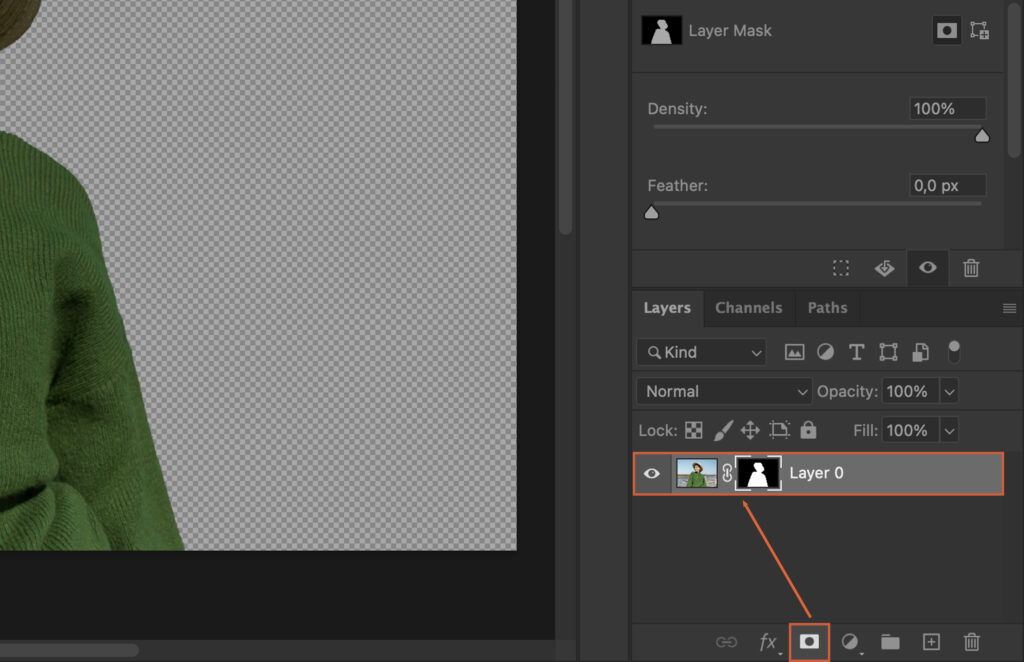
Task: Expand the Opacity dropdown arrow
Action: (x=948, y=391)
